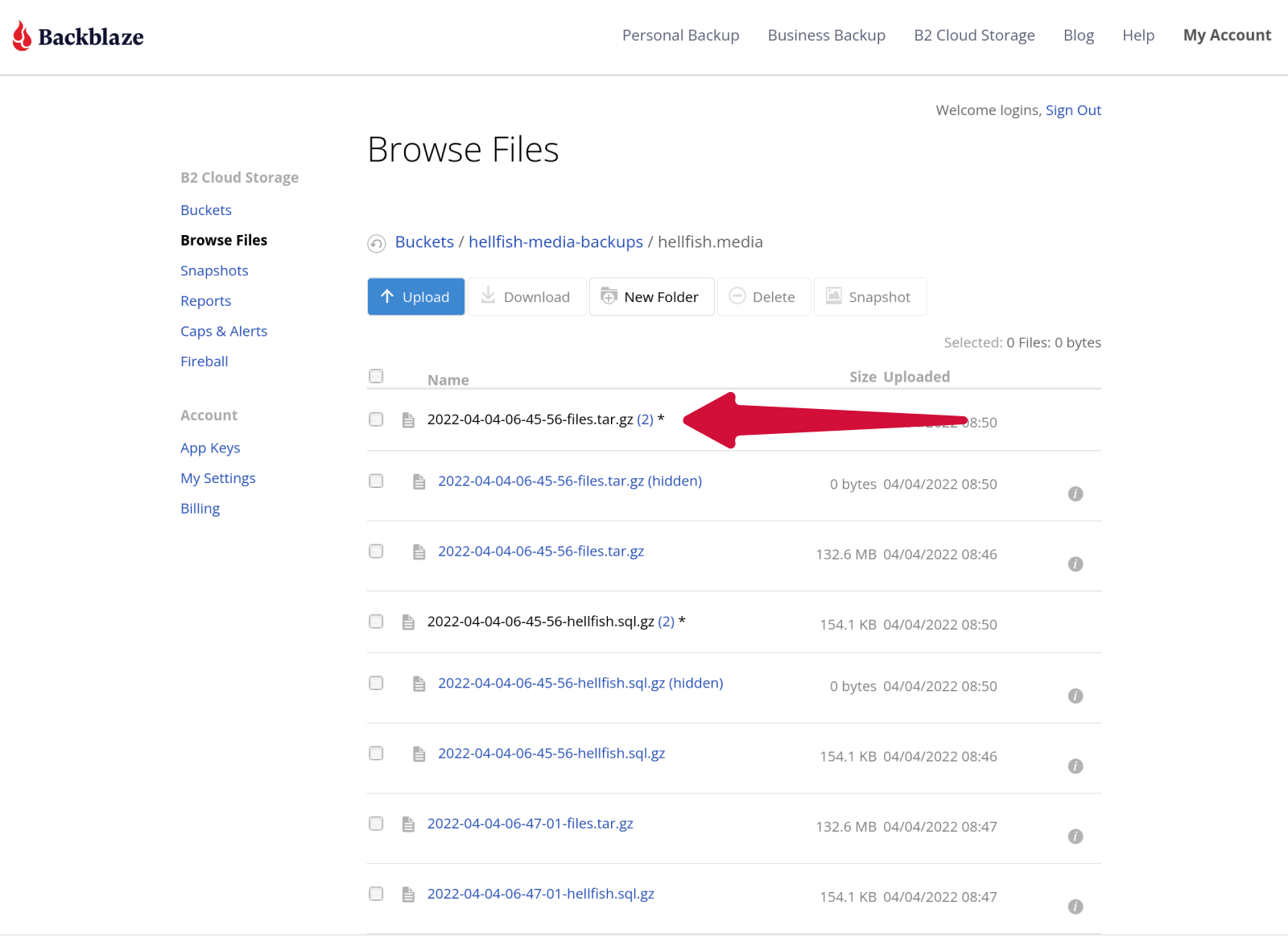Click file icon of hellfish.sql.gz (hidden) row

419,684
